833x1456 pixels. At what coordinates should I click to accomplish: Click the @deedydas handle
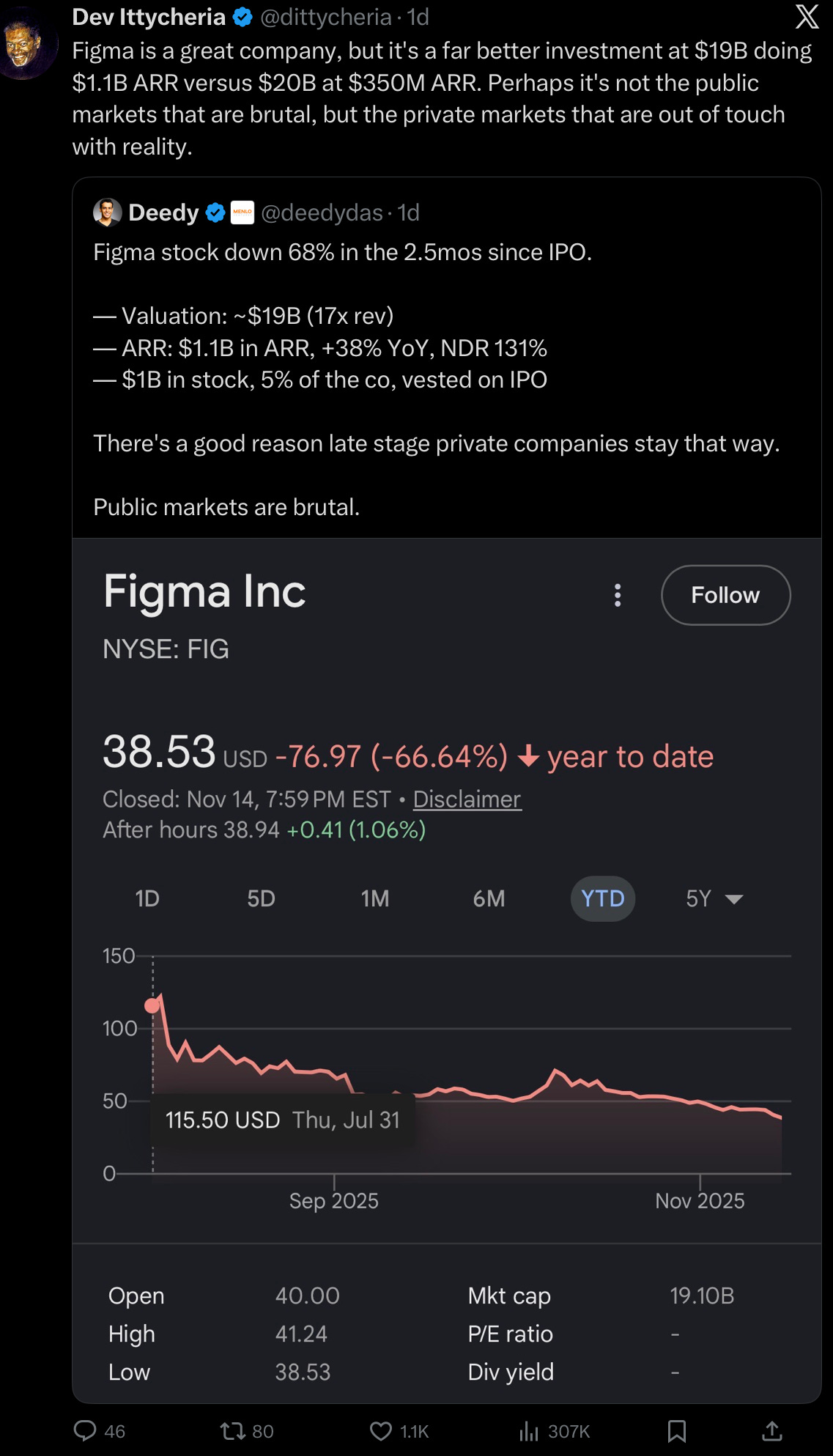click(x=322, y=213)
